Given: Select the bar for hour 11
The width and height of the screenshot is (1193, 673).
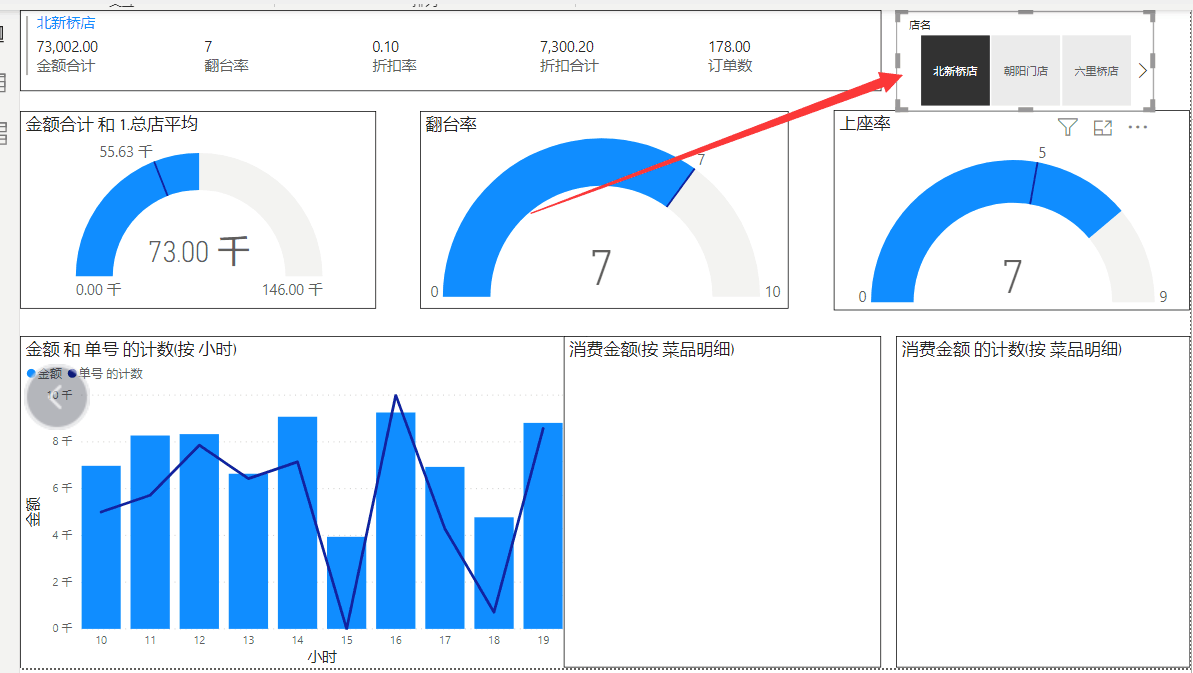Looking at the screenshot, I should tap(150, 532).
